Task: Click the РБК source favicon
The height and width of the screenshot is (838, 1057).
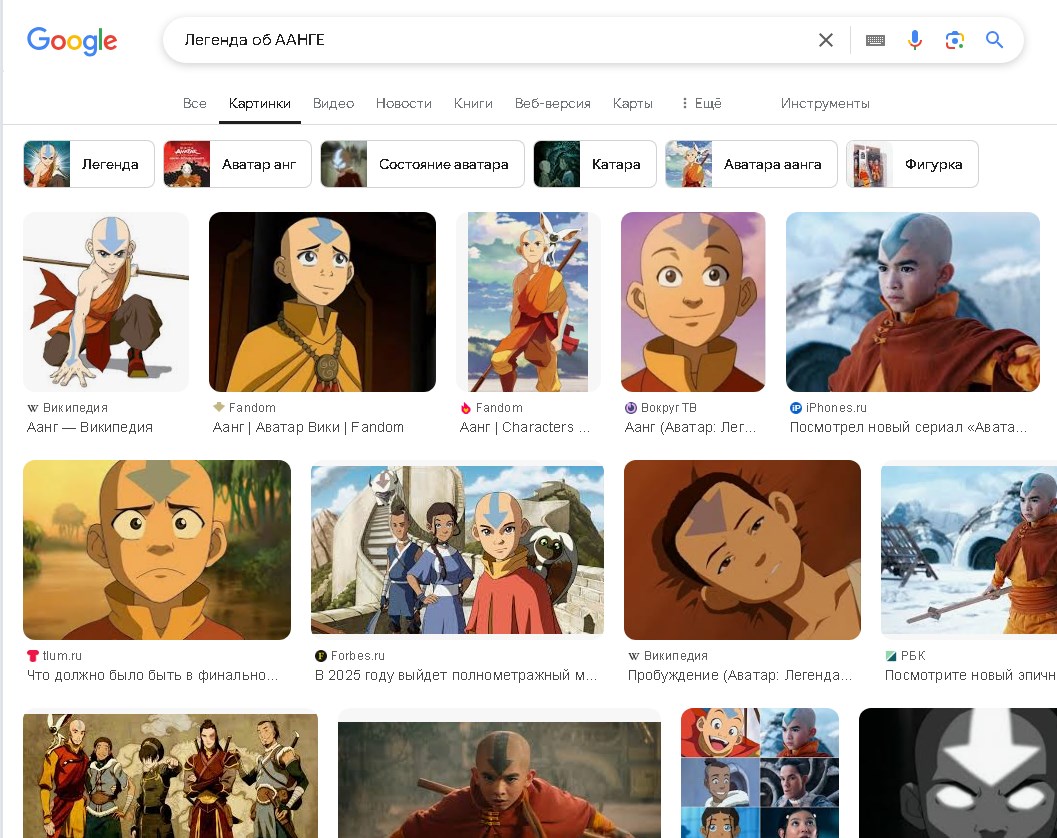Action: [x=890, y=656]
